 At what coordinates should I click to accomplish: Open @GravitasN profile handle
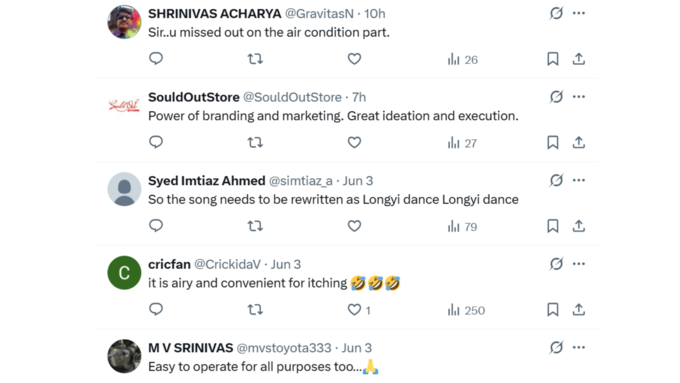(319, 14)
